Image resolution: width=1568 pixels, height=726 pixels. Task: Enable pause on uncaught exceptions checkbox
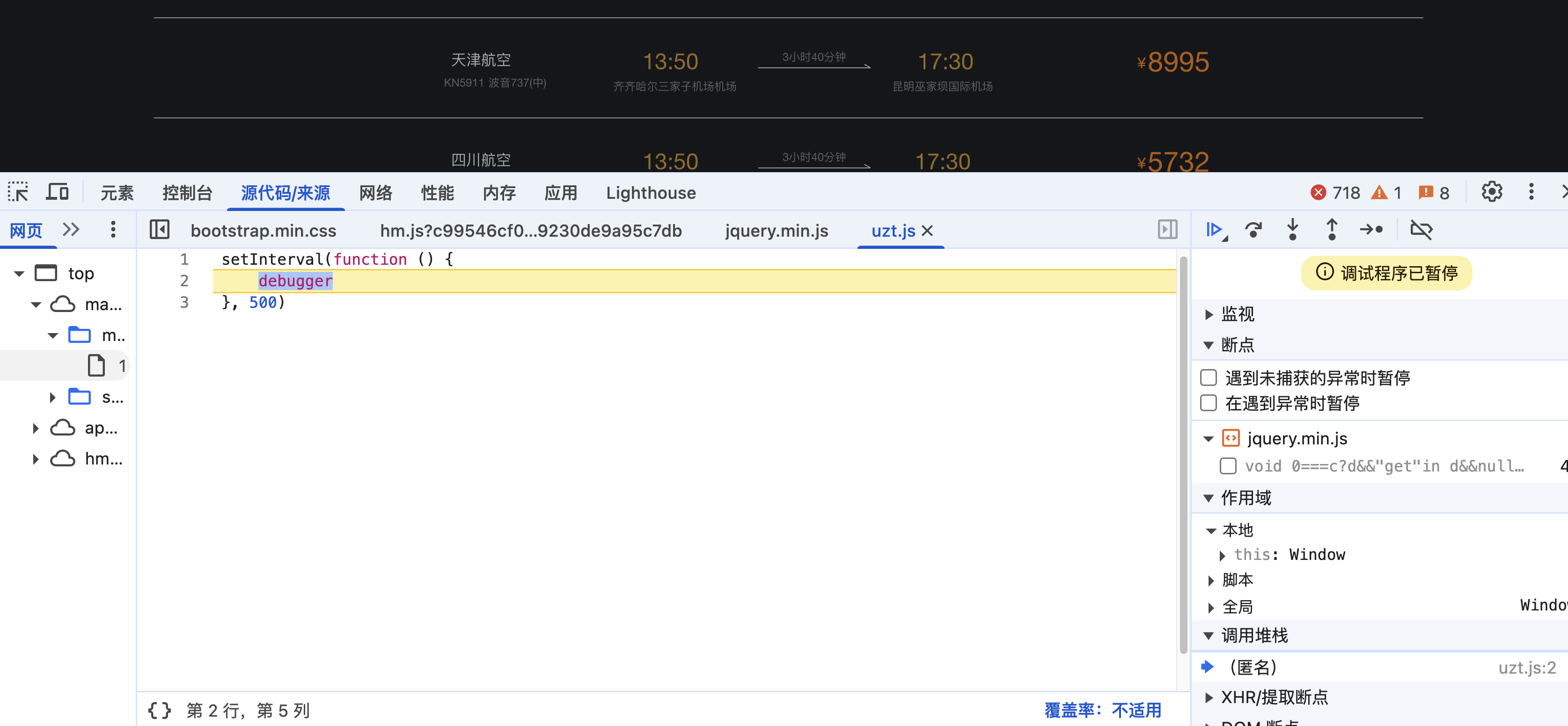click(1208, 378)
